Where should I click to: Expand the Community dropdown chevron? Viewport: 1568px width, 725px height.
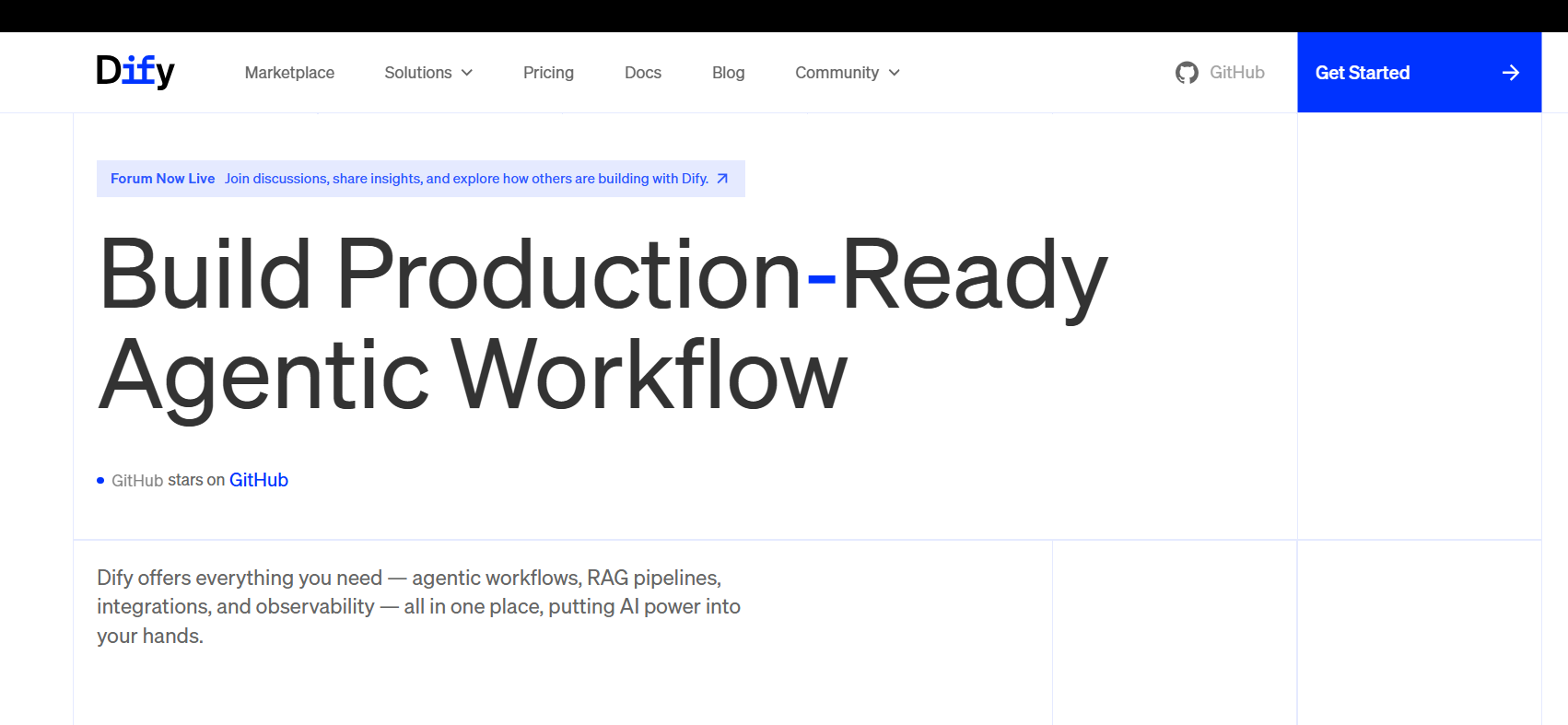tap(894, 73)
